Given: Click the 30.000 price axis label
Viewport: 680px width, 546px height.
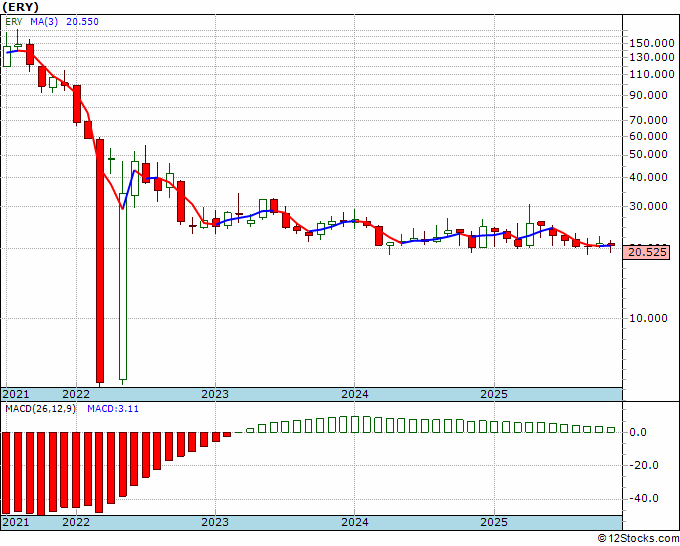Looking at the screenshot, I should point(648,206).
